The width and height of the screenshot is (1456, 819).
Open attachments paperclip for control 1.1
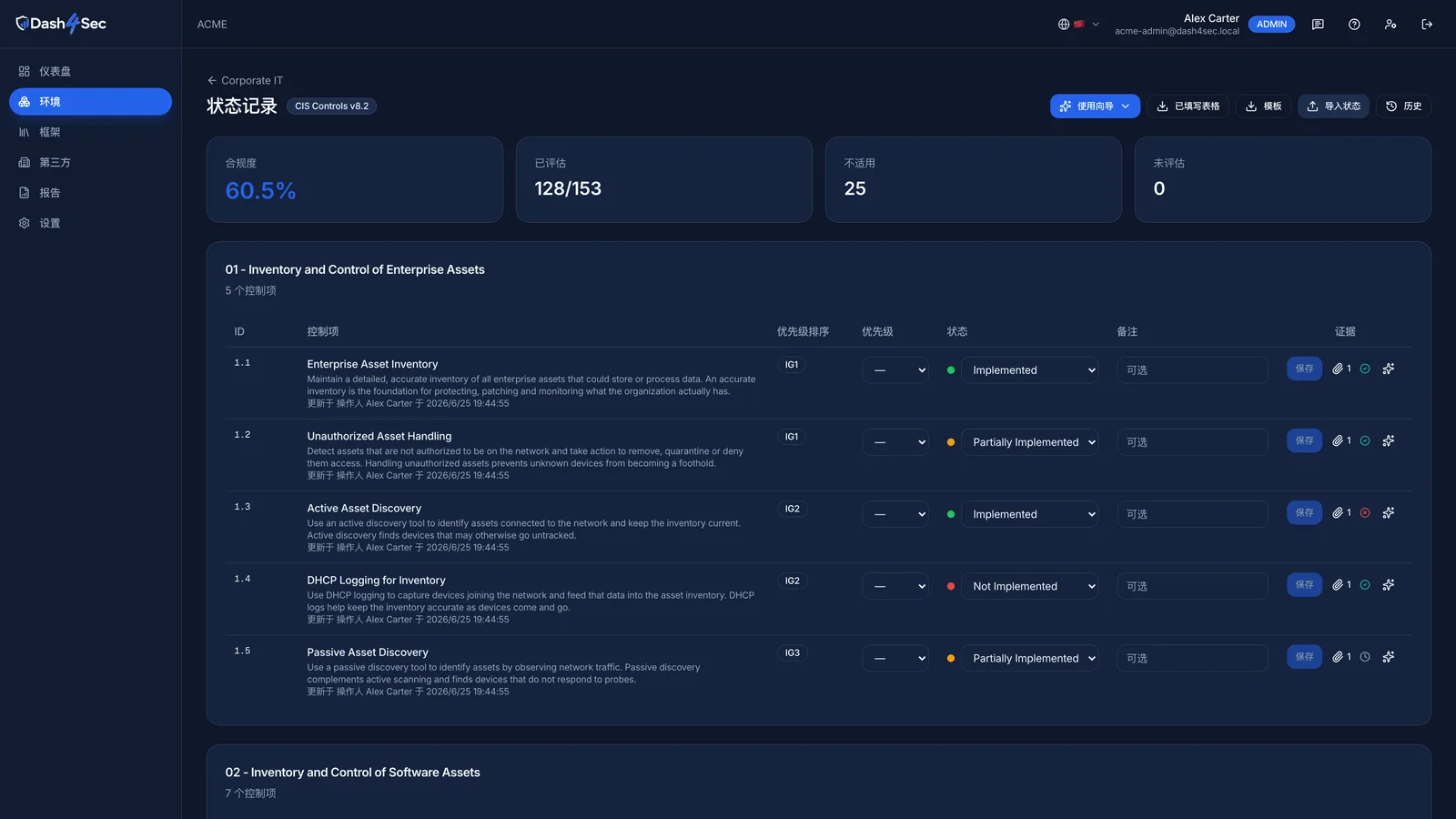click(1341, 369)
